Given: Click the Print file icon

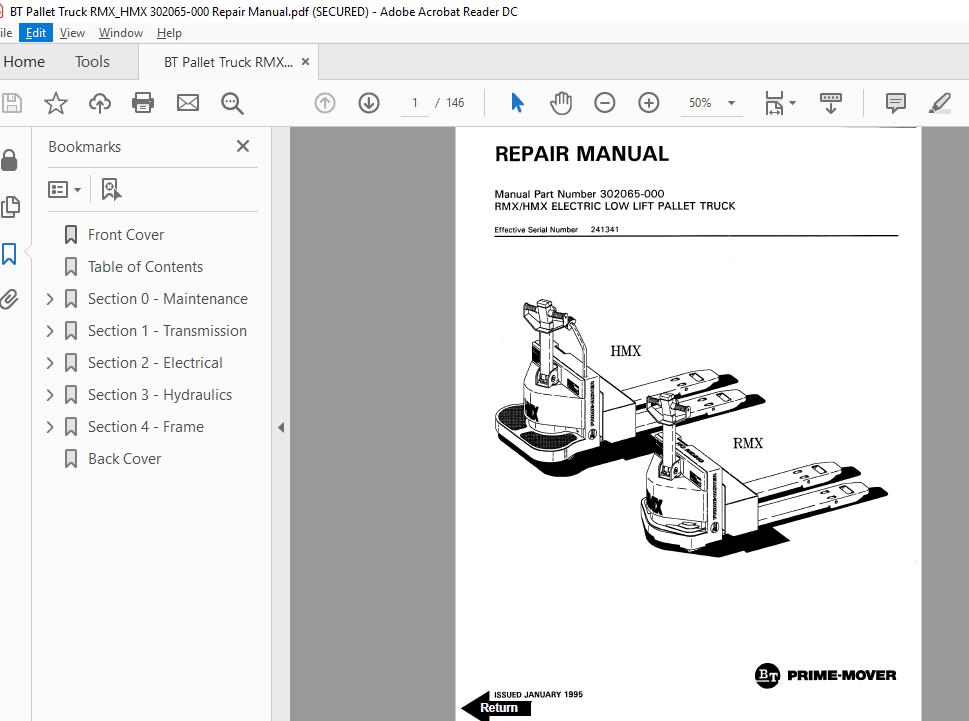Looking at the screenshot, I should tap(143, 103).
